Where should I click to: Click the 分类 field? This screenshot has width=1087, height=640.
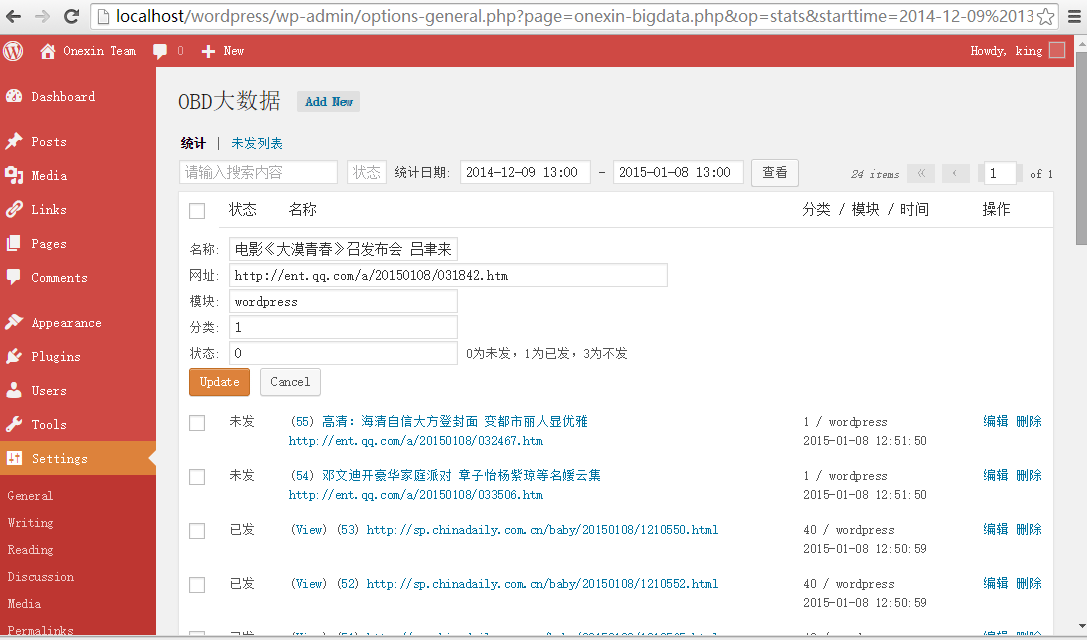(343, 327)
